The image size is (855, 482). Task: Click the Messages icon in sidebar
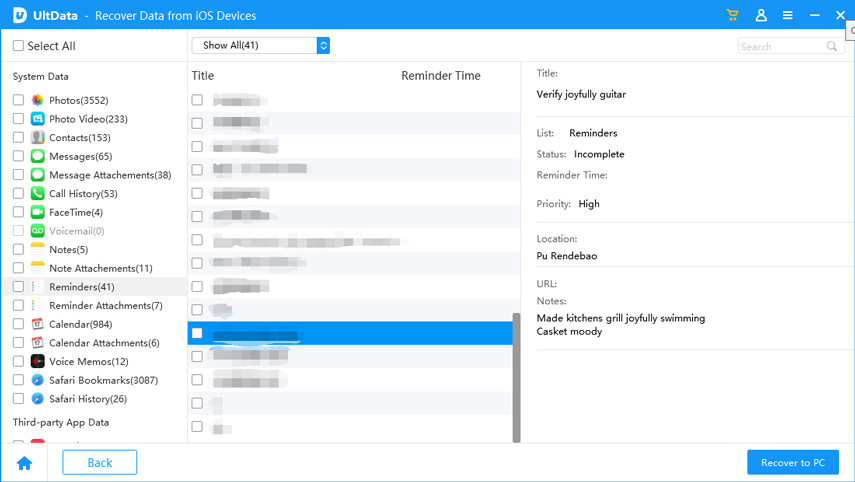tap(37, 157)
